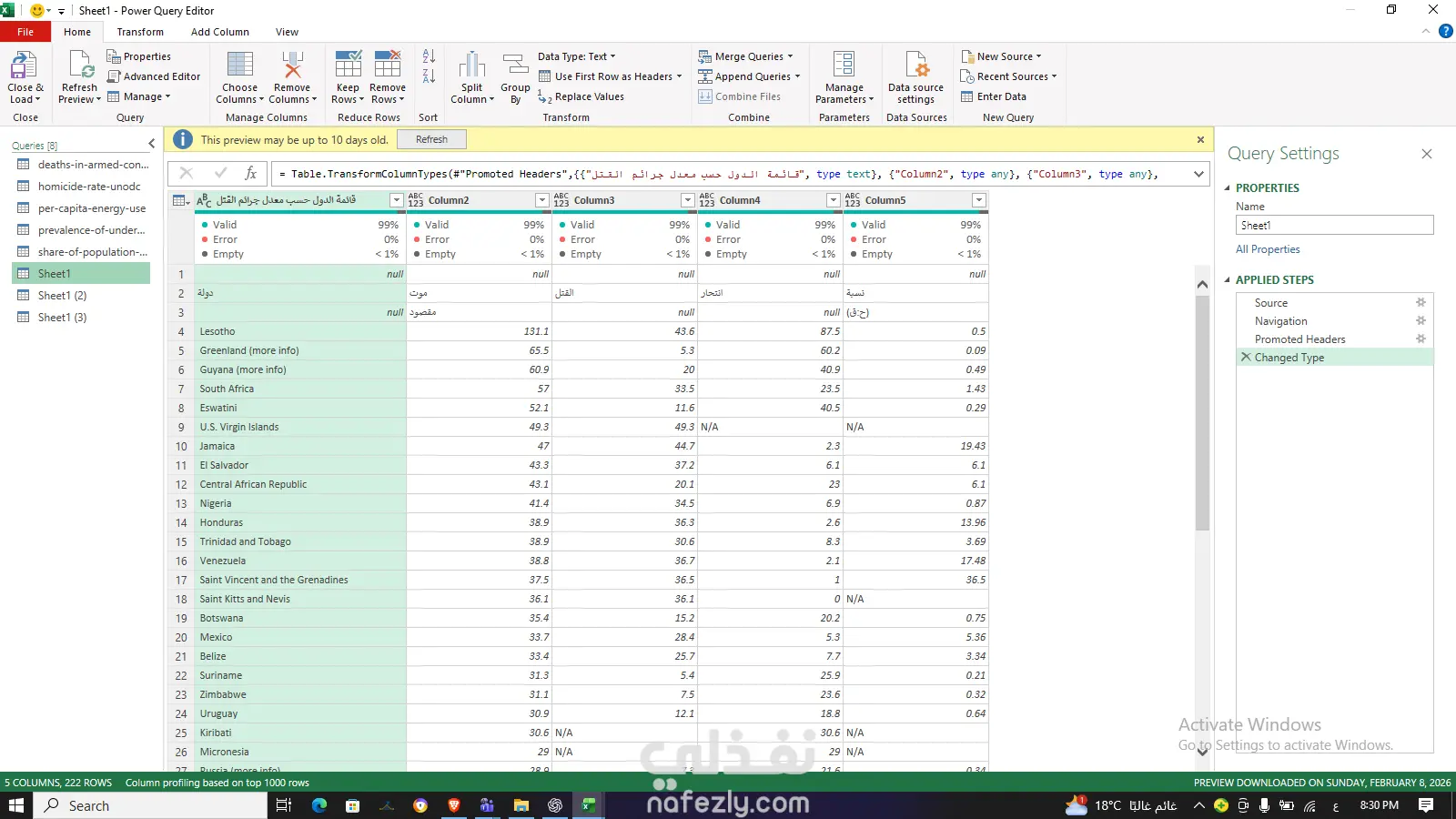Sort ascending with the A-Z icon
The width and height of the screenshot is (1456, 819).
[x=429, y=56]
